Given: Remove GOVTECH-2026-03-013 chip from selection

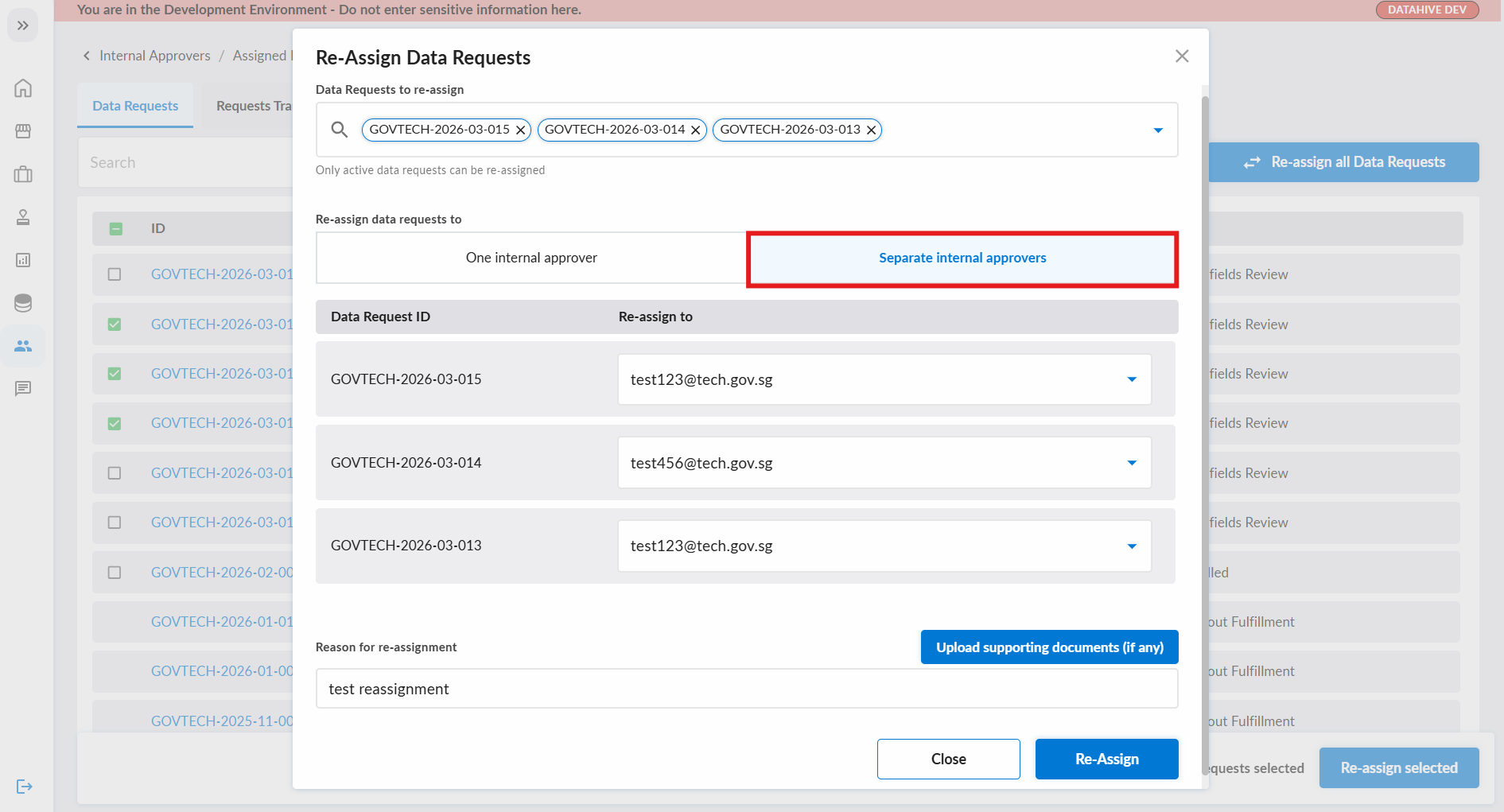Looking at the screenshot, I should pos(871,130).
